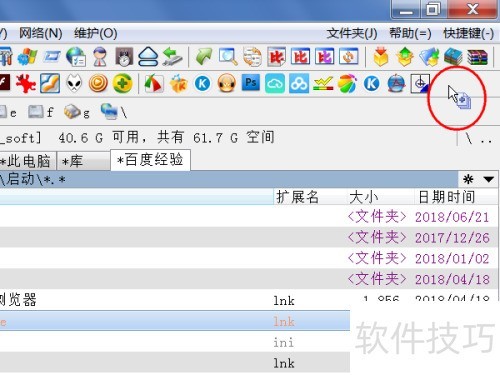Launch the colorful ball browser icon
Screen dimensions: 500x375
click(x=347, y=83)
